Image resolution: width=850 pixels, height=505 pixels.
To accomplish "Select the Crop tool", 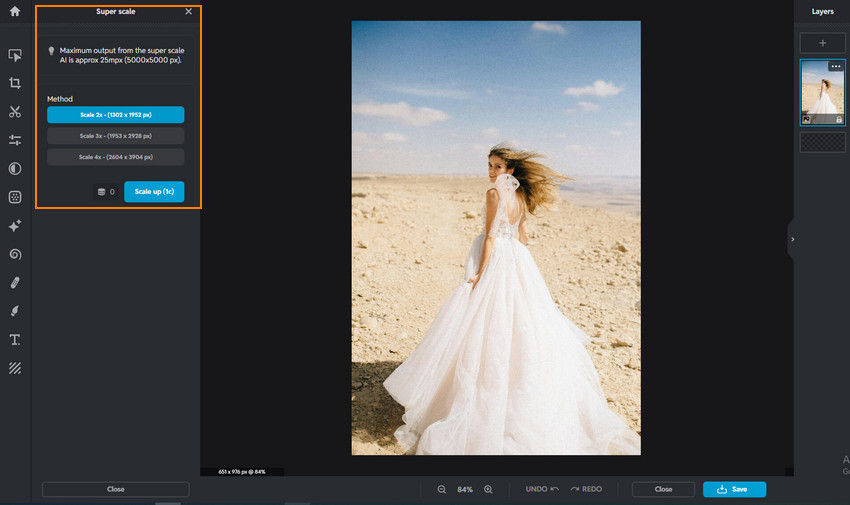I will pos(15,83).
